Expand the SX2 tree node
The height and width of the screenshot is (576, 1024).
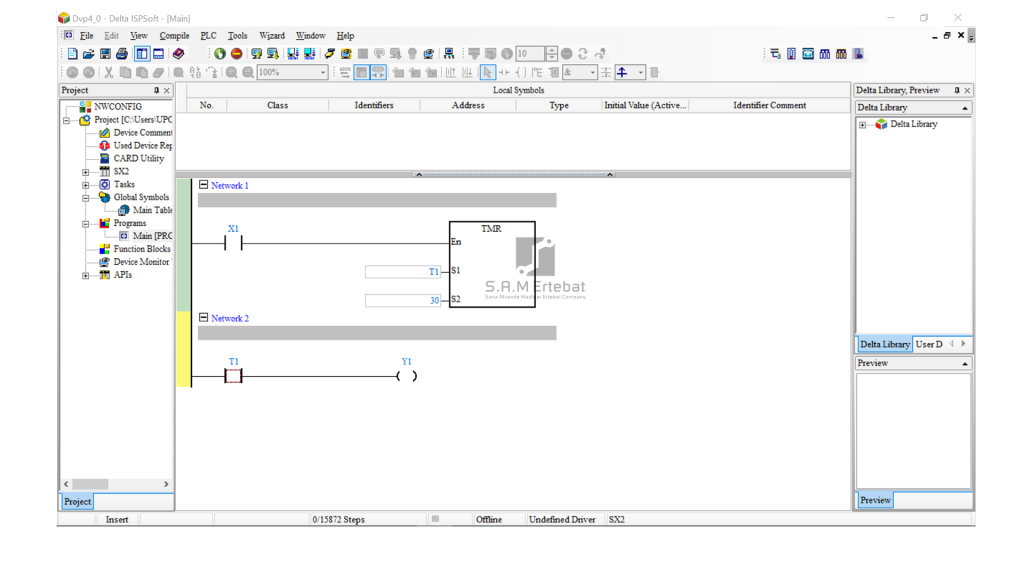[x=86, y=172]
